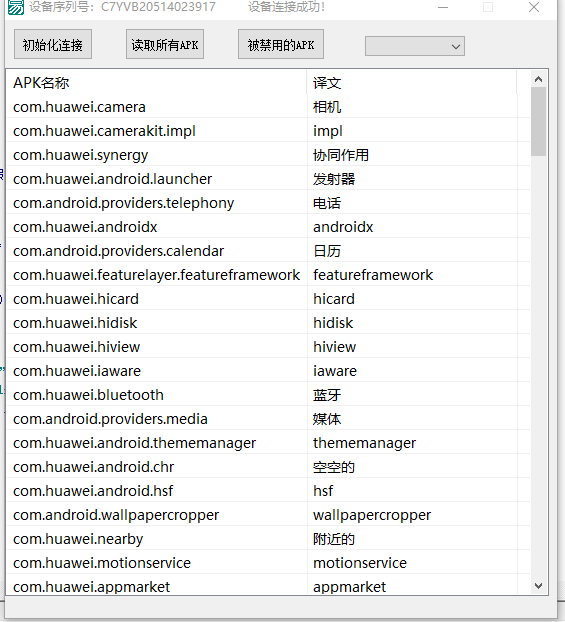Screen dimensions: 565x622
Task: Click the app icon in the title bar
Action: click(16, 7)
